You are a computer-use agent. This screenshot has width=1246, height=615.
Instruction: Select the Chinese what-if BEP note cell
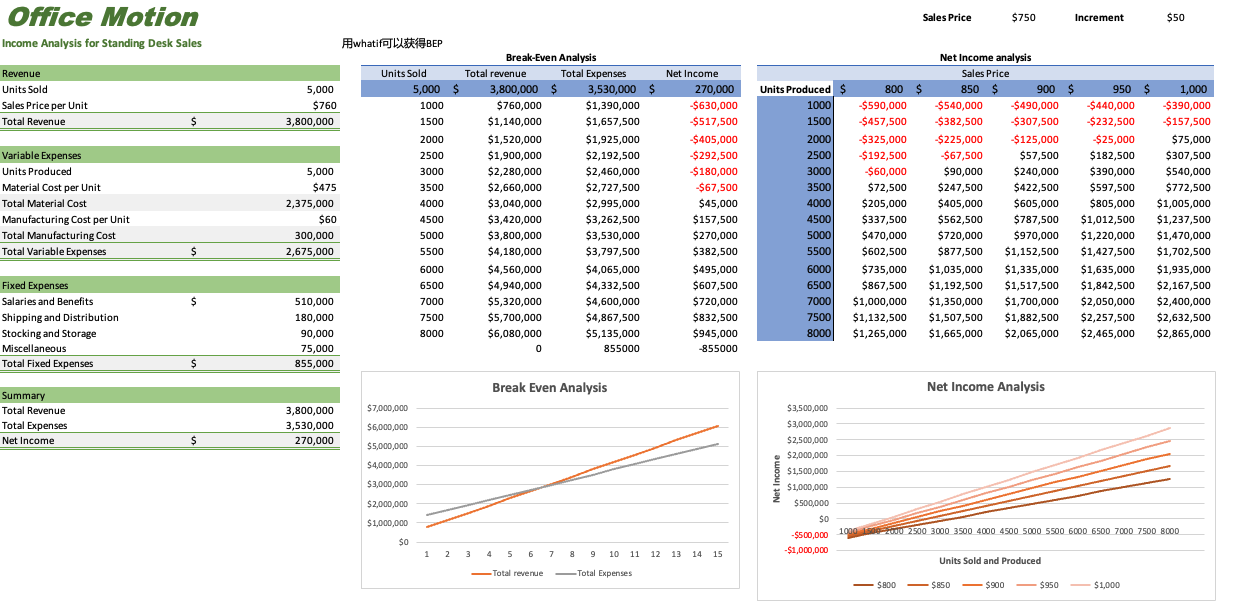(392, 43)
